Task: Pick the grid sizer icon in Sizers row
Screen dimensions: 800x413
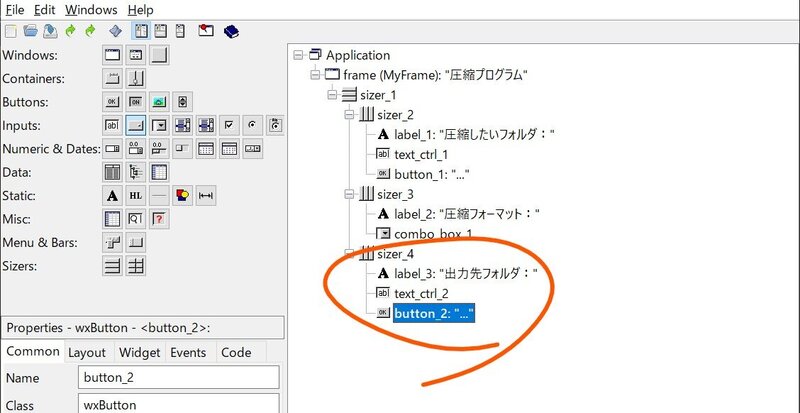Action: click(x=135, y=265)
